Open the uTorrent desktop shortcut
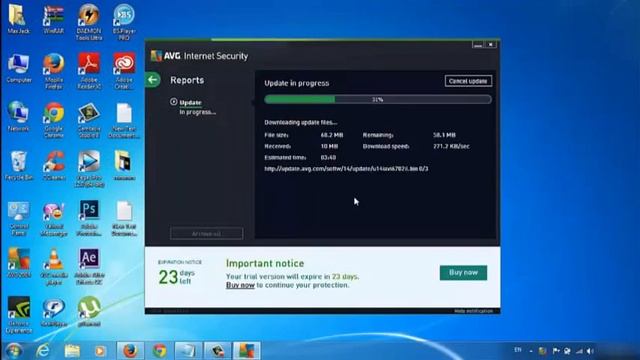The width and height of the screenshot is (640, 360). tap(89, 311)
